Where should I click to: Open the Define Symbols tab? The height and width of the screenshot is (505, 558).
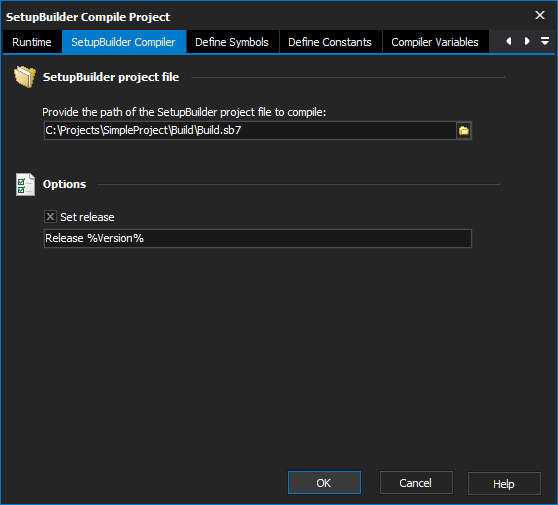(x=232, y=42)
